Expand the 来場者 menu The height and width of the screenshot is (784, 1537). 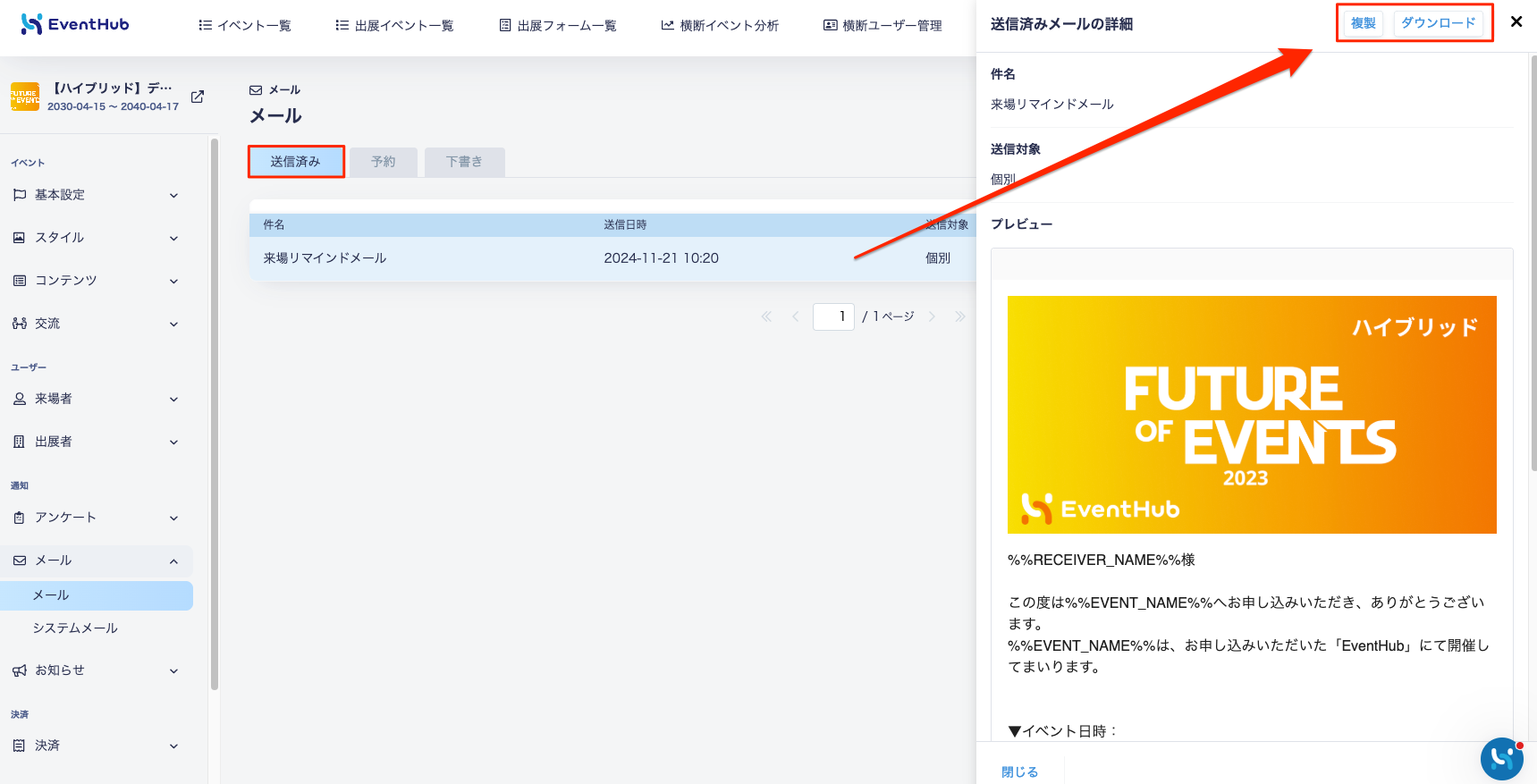pyautogui.click(x=173, y=400)
